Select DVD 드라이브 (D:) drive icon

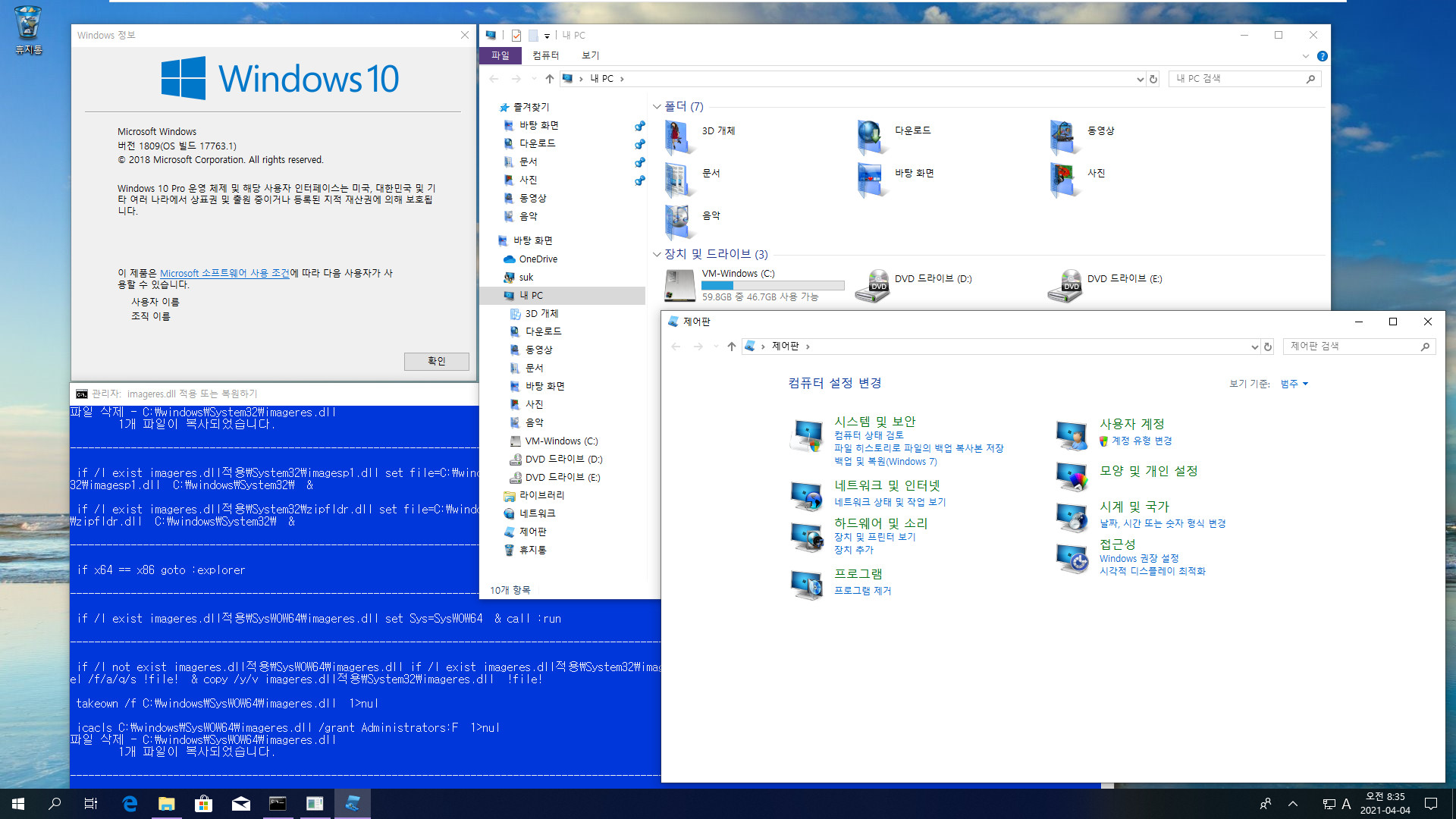click(x=872, y=286)
